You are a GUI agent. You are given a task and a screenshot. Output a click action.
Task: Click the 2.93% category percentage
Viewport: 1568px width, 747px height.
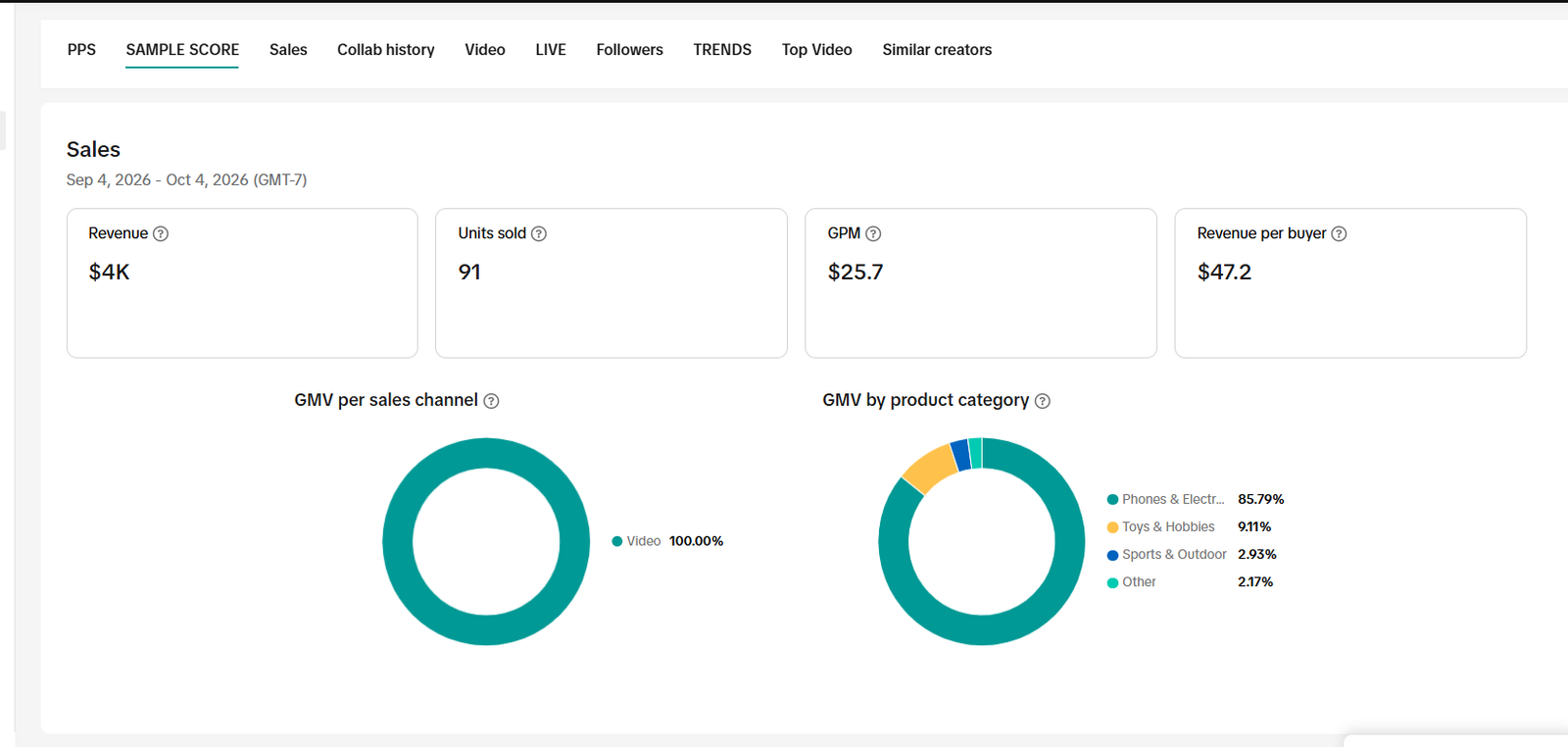[1257, 555]
